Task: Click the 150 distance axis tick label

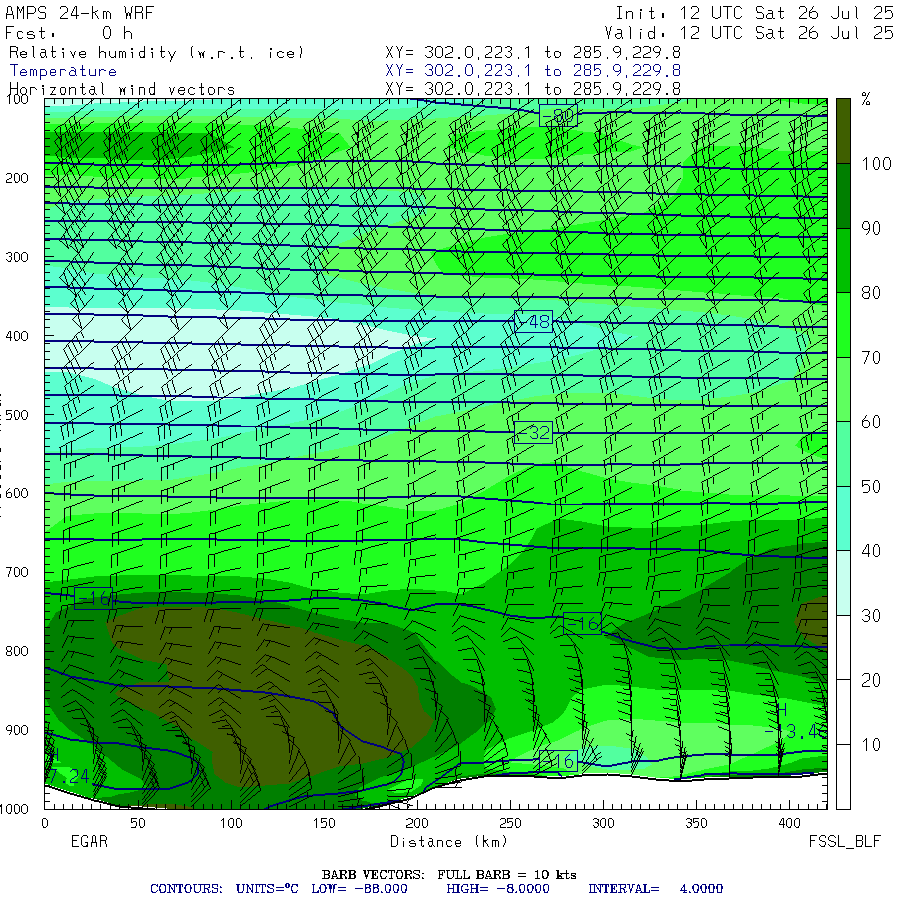Action: pos(324,823)
